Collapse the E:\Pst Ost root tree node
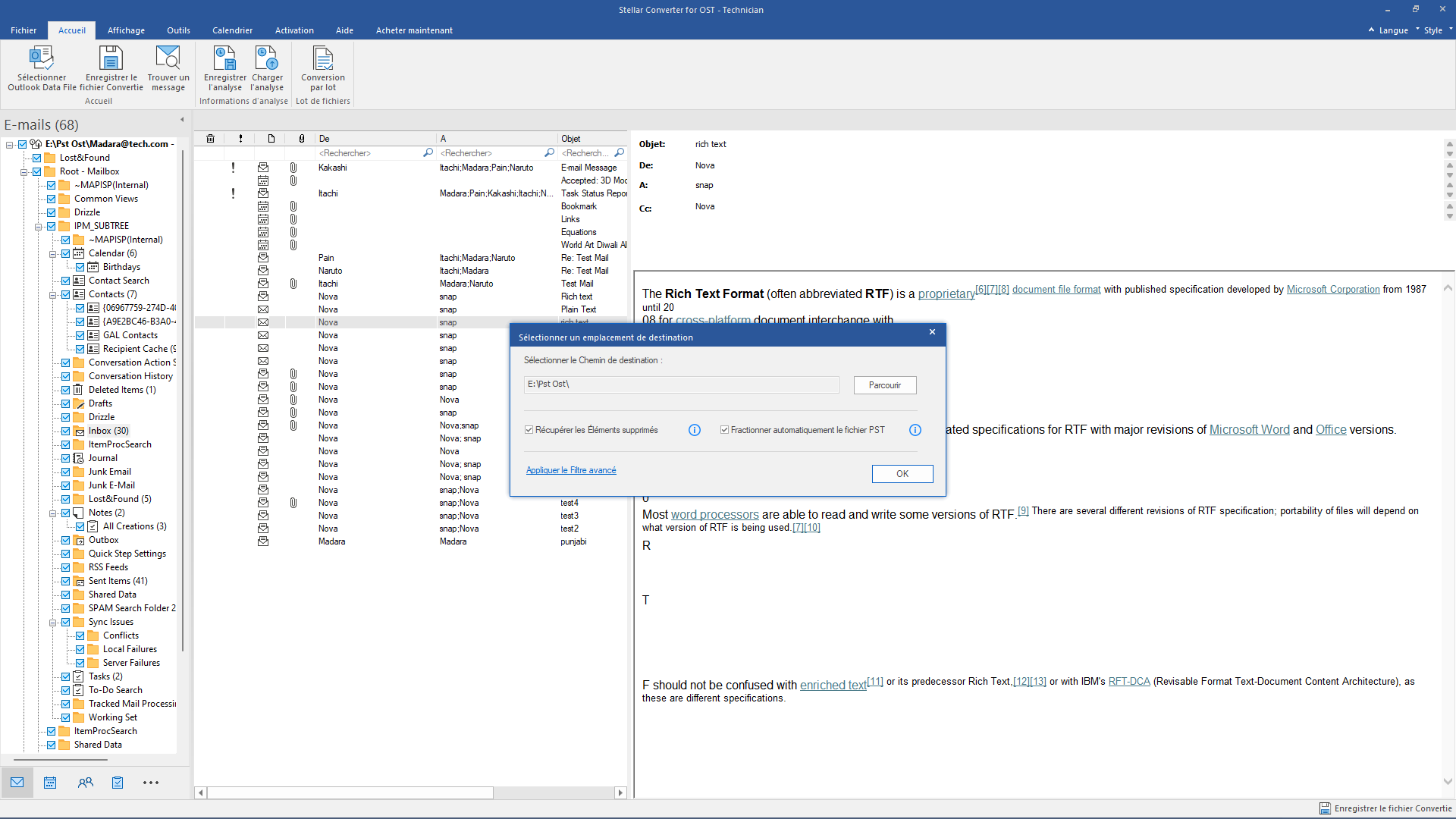1456x819 pixels. click(x=9, y=144)
